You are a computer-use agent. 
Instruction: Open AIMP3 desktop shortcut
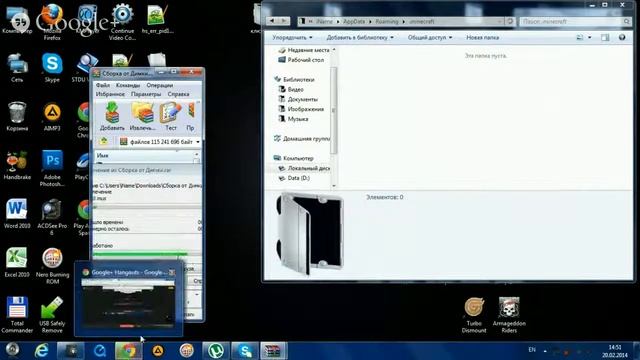52,116
